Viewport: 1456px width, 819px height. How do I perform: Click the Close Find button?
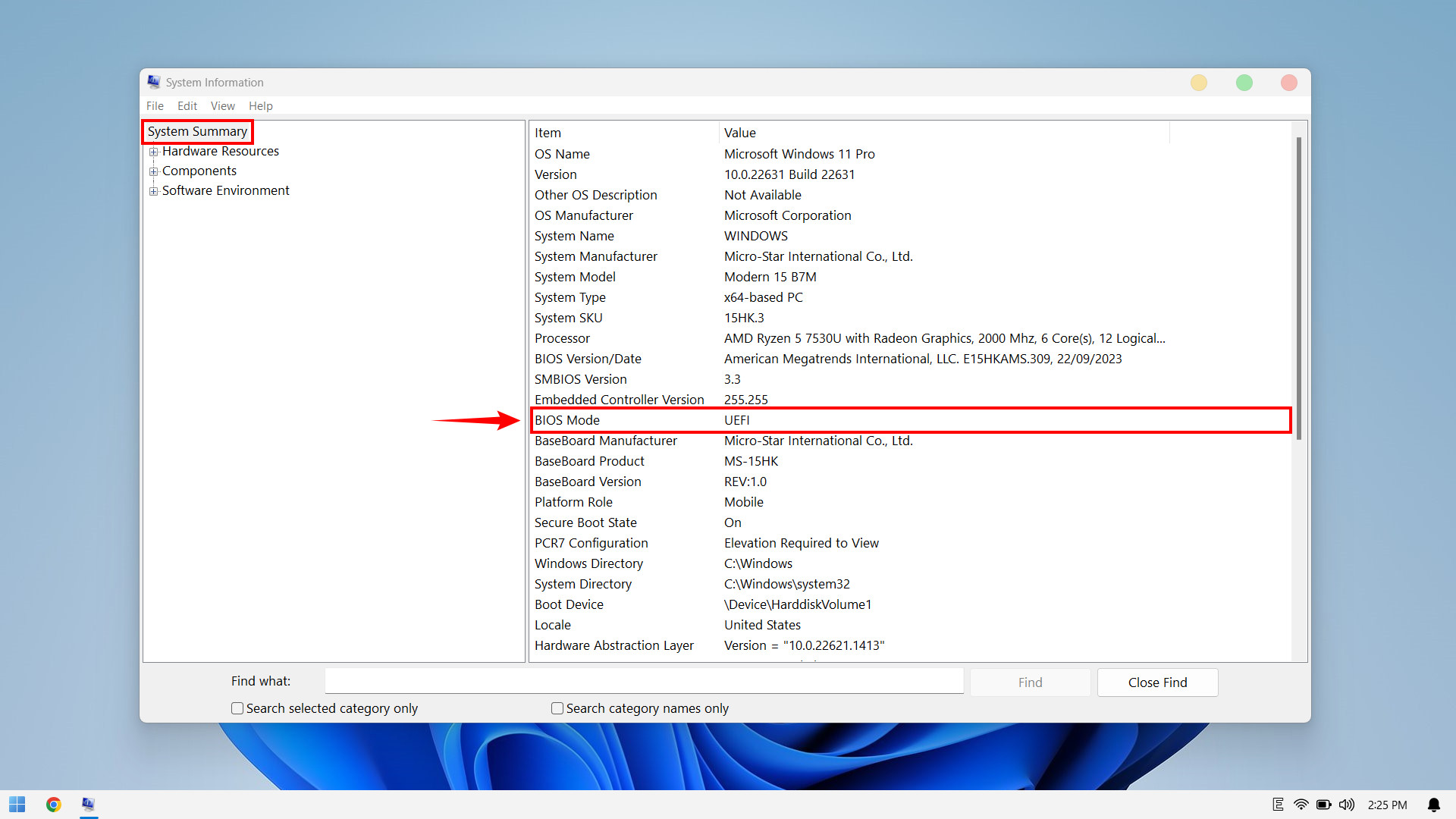tap(1158, 682)
